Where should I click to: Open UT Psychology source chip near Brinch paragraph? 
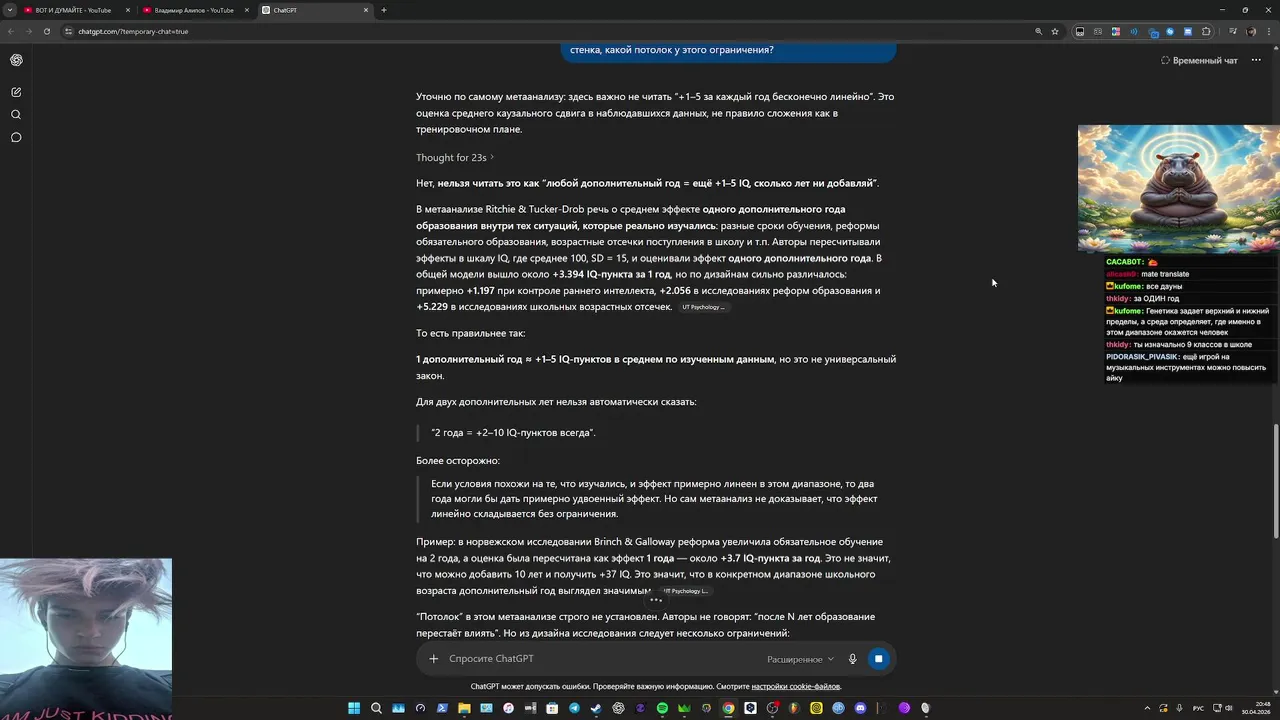[x=685, y=591]
